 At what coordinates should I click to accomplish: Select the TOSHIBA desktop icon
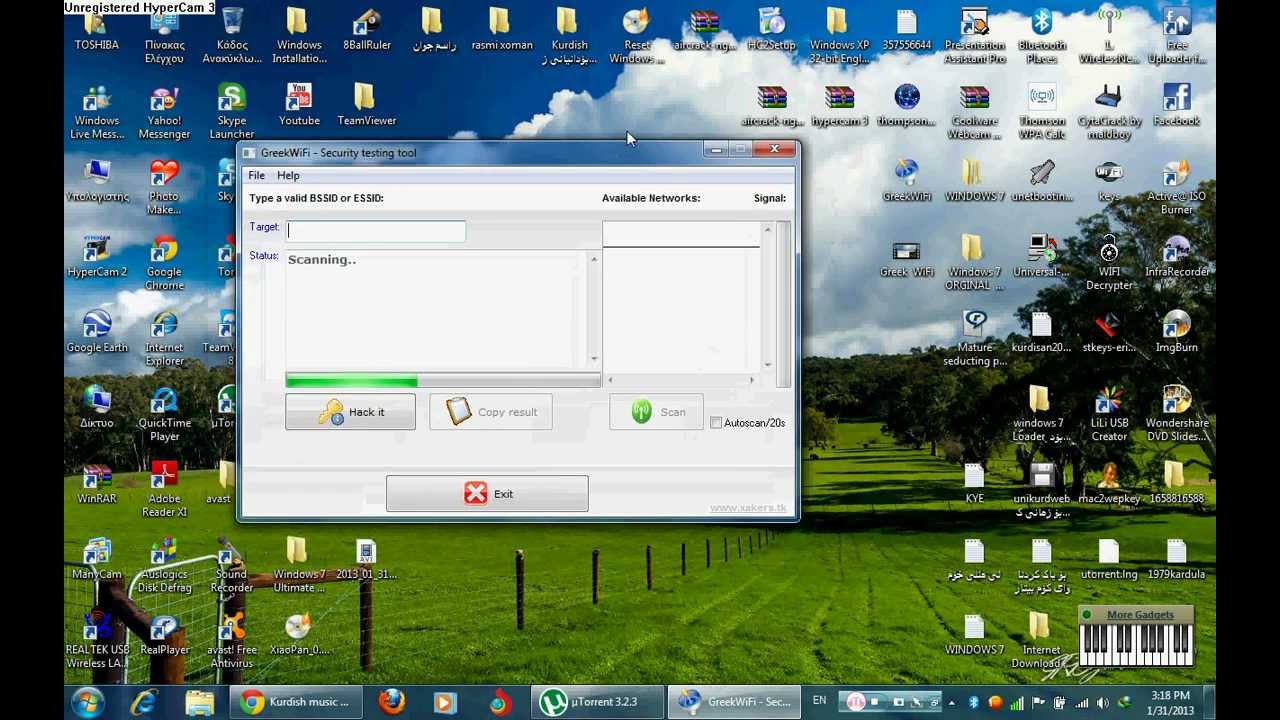tap(97, 30)
